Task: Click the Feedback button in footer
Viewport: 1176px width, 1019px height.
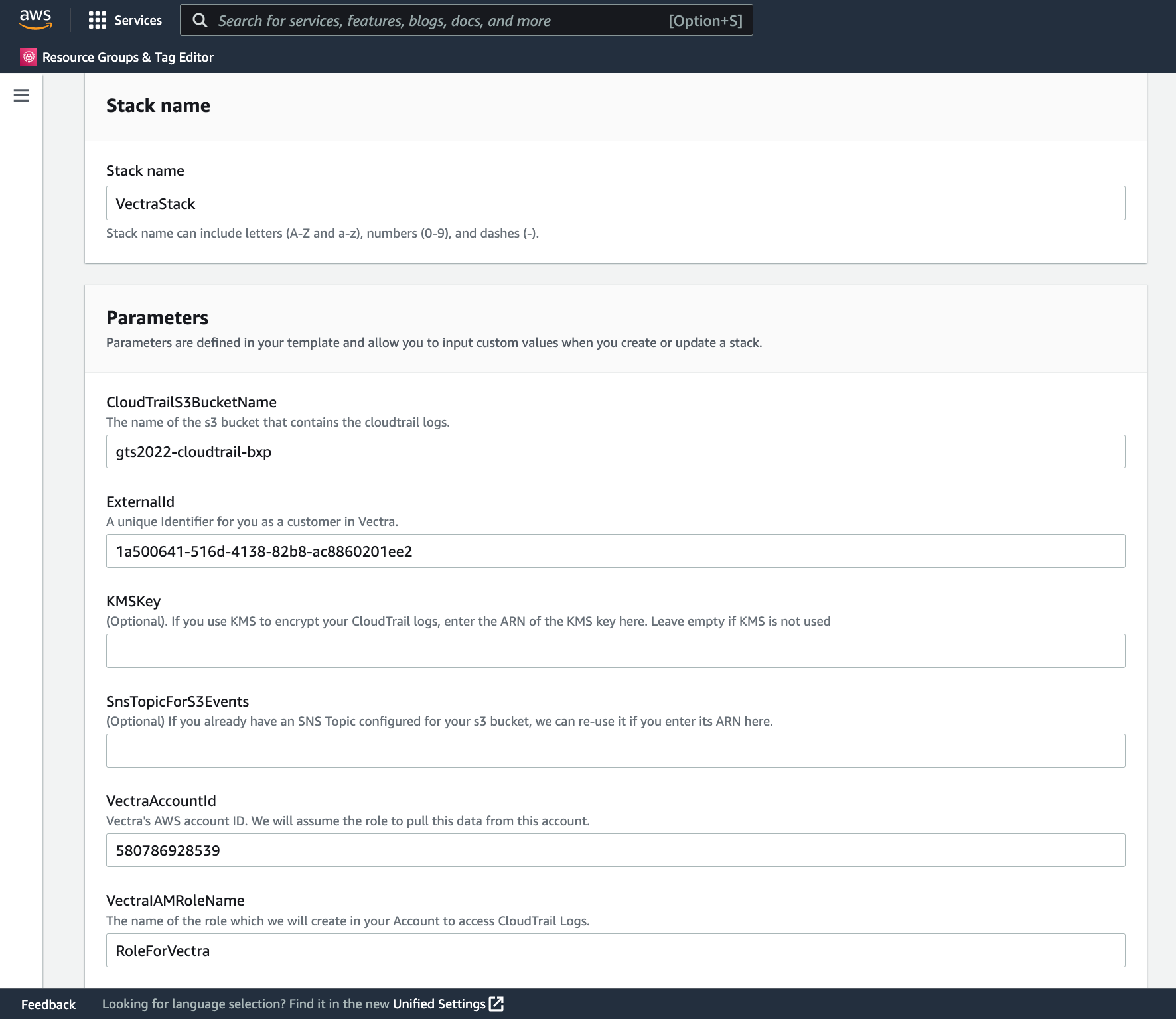Action: point(48,1004)
